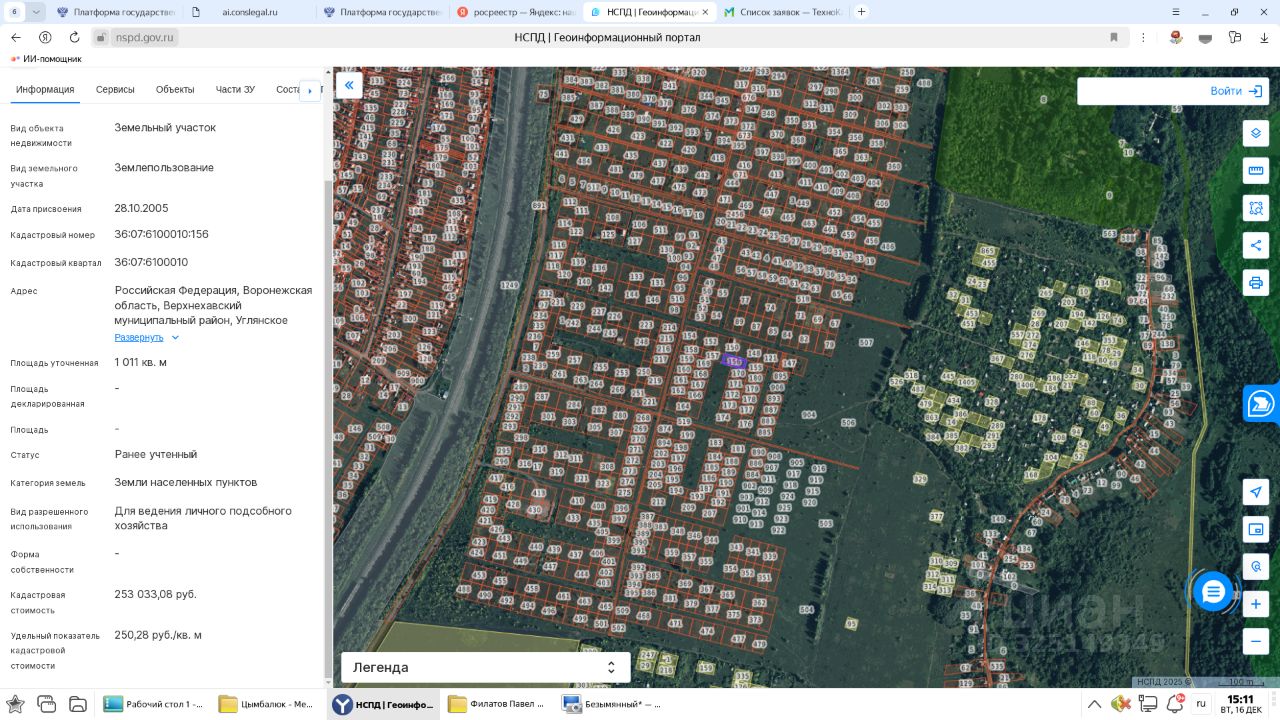Switch to the Список заявок browser tab
1280x720 pixels.
click(x=784, y=12)
